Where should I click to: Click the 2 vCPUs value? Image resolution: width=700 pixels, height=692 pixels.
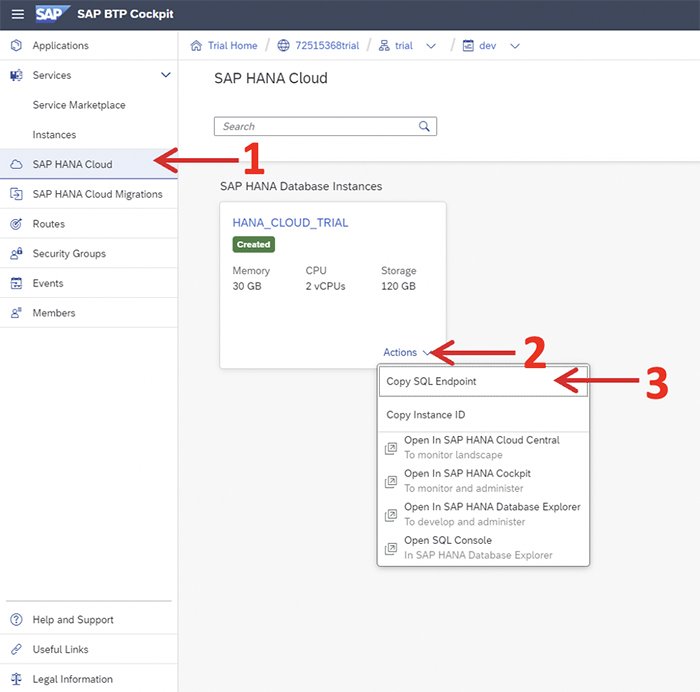(x=325, y=286)
